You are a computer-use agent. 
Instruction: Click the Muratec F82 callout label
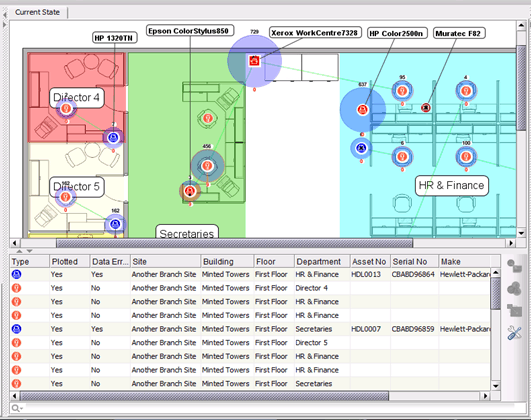pyautogui.click(x=459, y=33)
